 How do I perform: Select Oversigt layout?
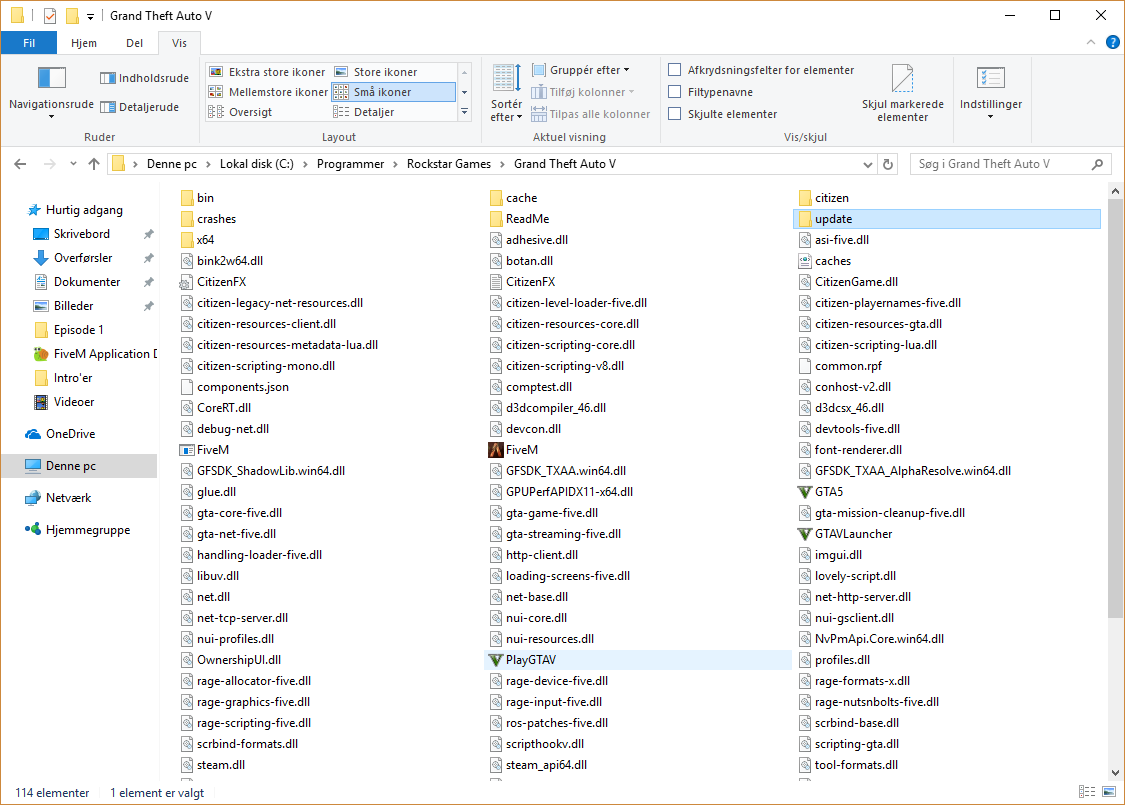(x=240, y=112)
